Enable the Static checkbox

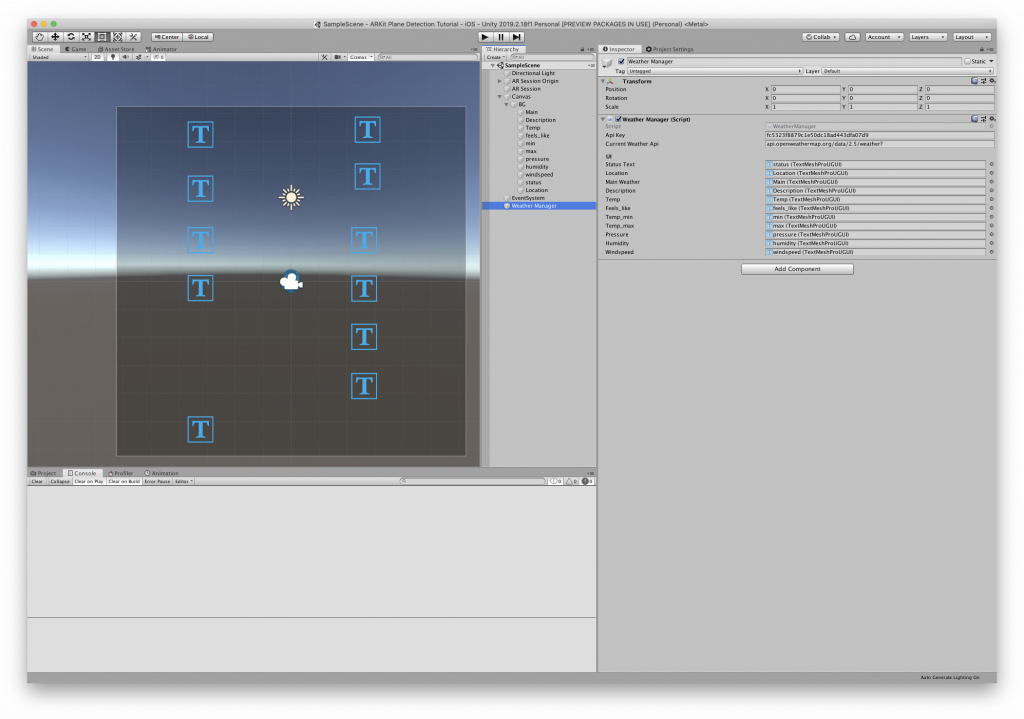click(x=967, y=61)
